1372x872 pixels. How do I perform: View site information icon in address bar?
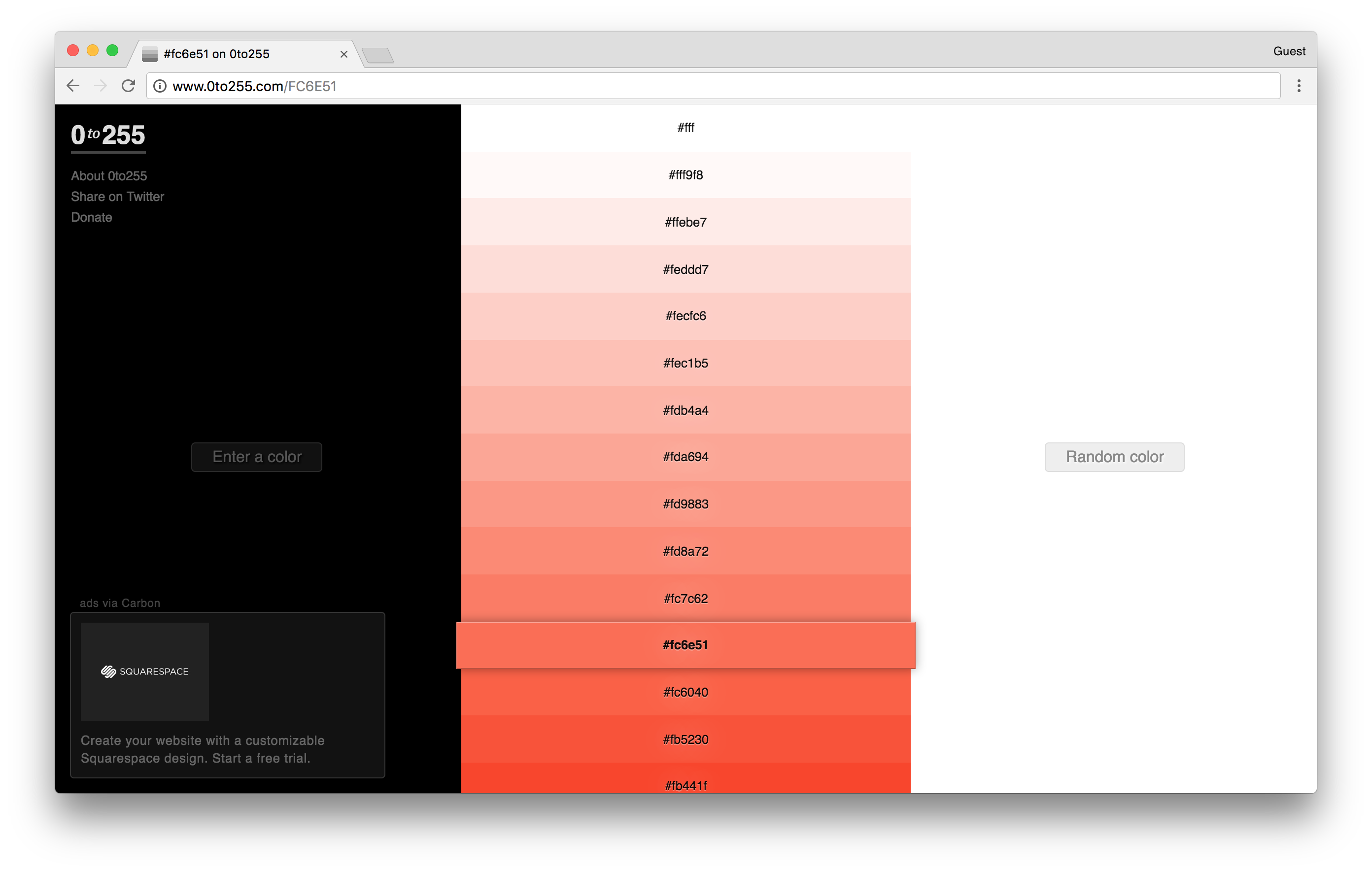click(160, 86)
